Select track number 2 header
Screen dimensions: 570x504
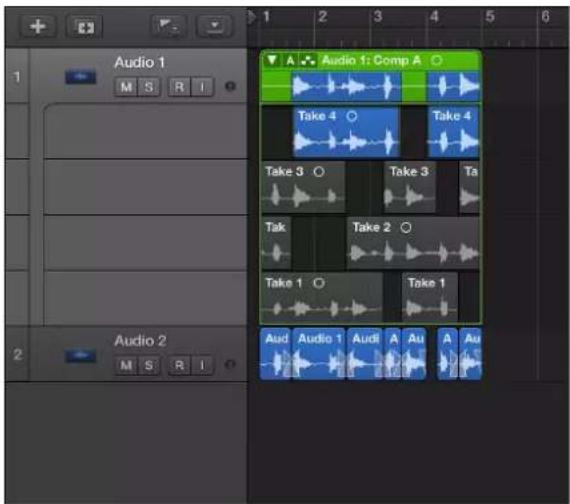(17, 355)
